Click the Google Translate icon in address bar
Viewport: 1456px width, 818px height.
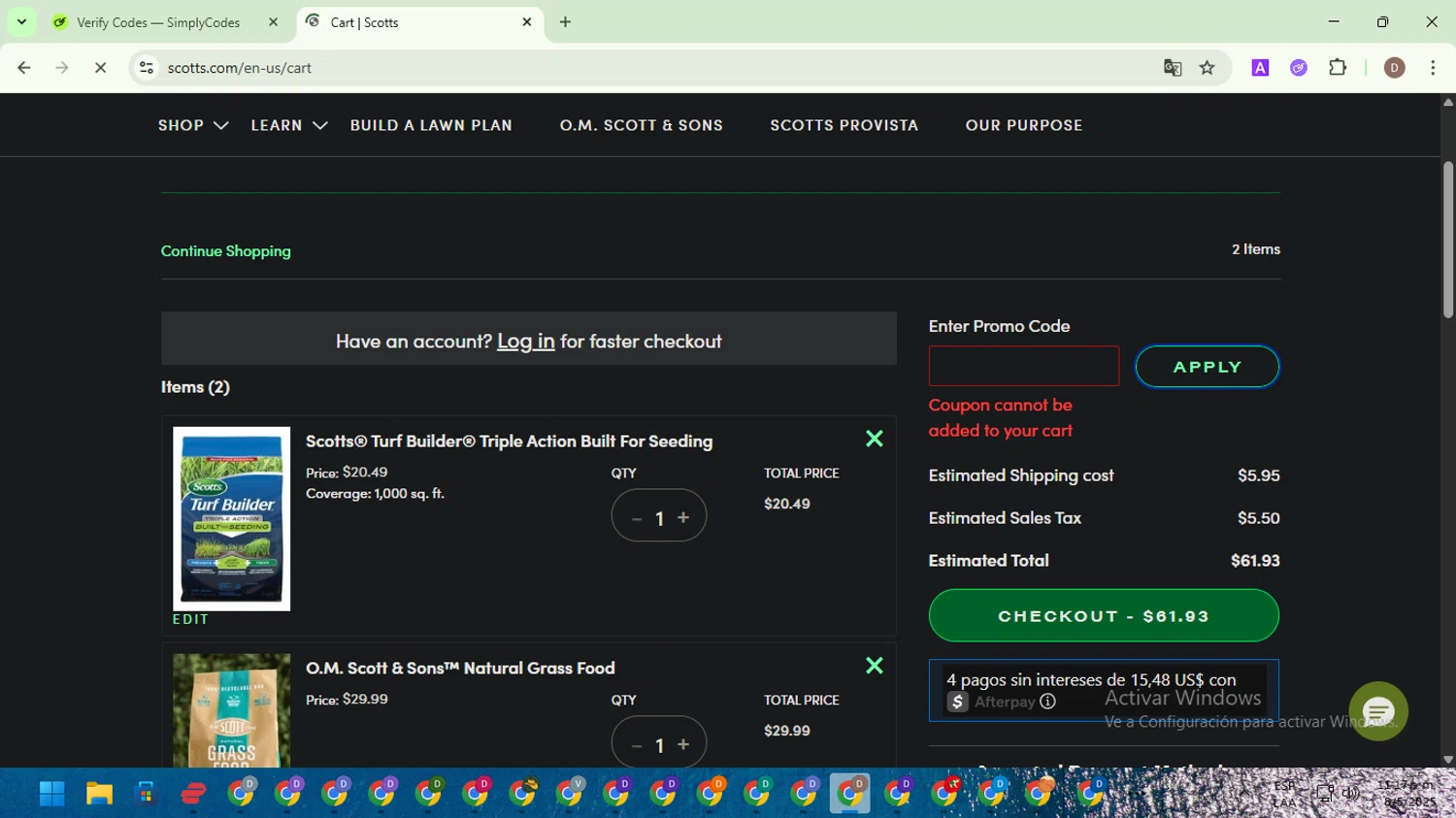[x=1173, y=68]
